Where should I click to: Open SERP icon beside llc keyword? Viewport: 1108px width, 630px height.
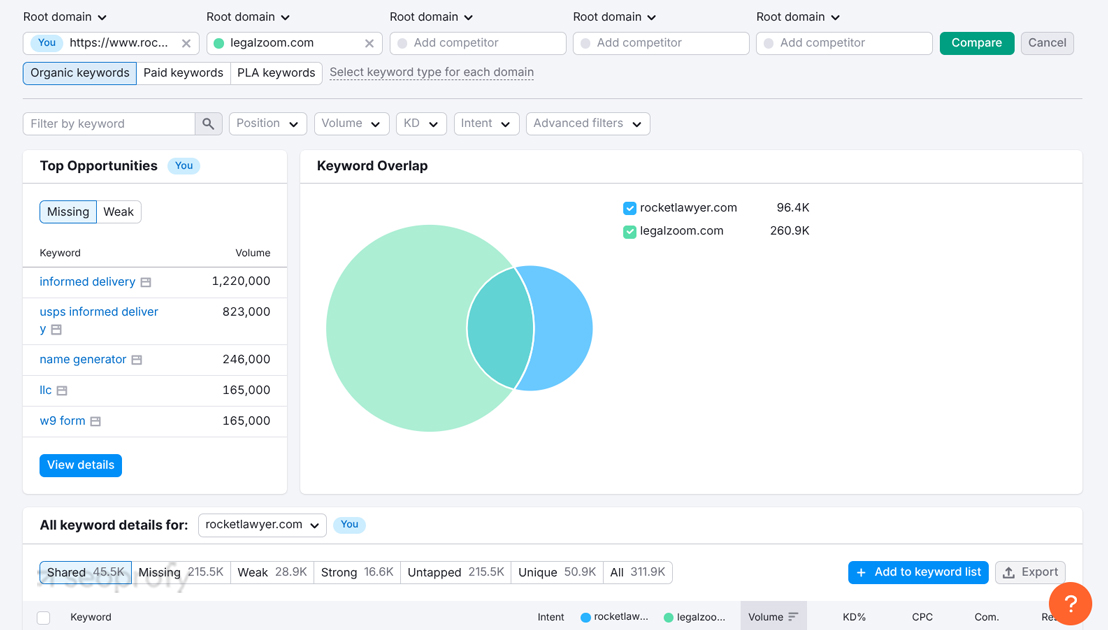tap(62, 390)
